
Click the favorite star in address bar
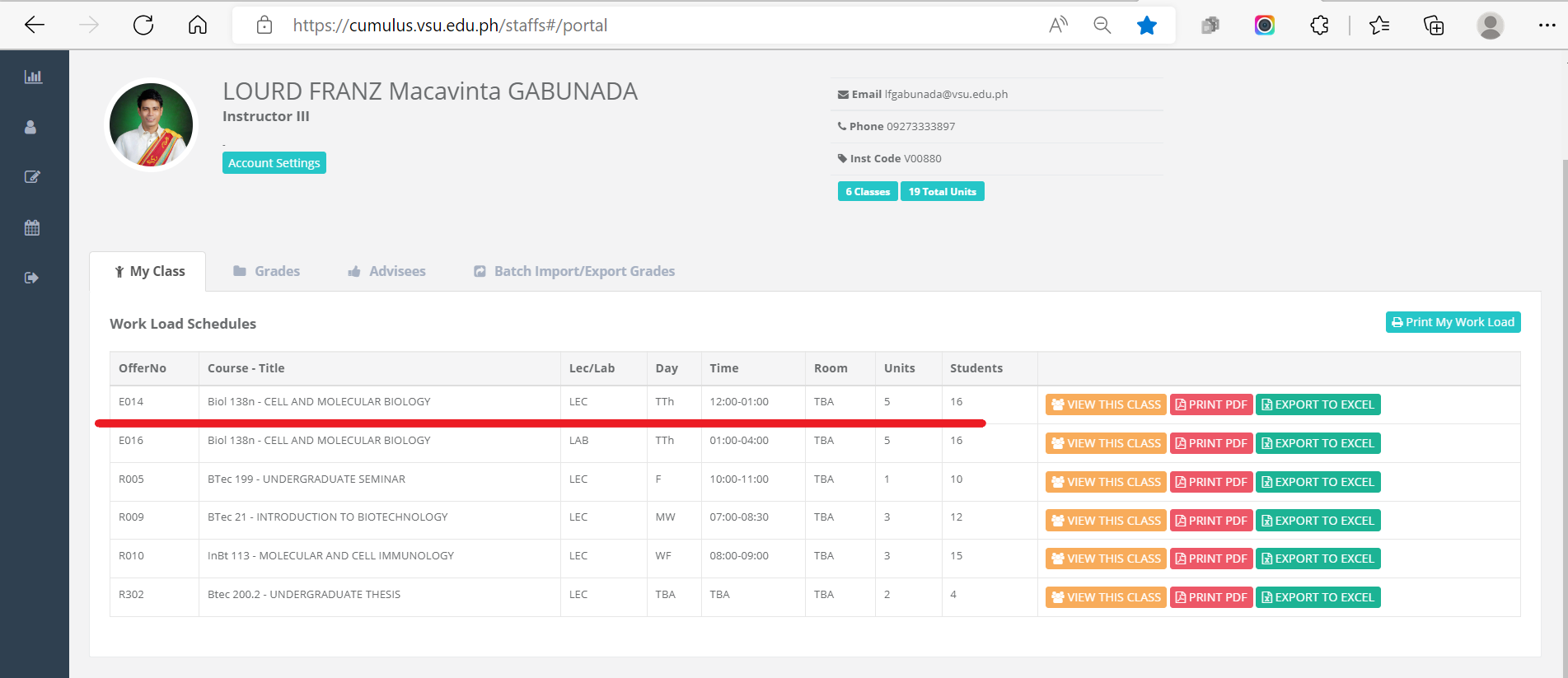1146,26
